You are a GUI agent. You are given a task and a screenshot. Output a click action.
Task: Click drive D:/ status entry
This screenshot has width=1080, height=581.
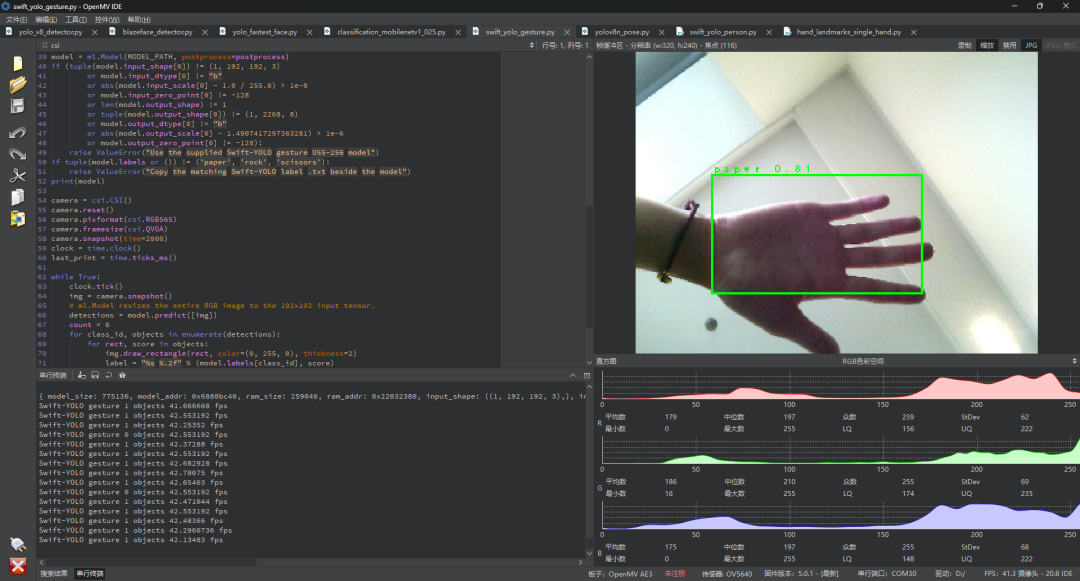pos(950,573)
